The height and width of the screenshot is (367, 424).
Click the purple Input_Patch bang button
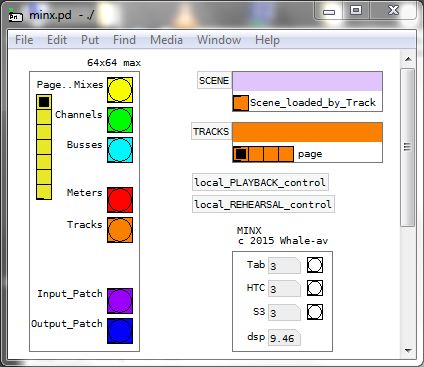[120, 301]
